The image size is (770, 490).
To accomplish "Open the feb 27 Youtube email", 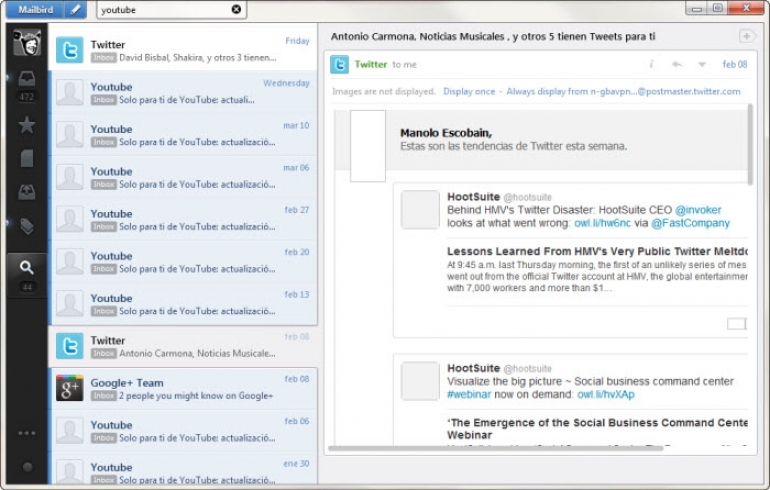I will 183,219.
